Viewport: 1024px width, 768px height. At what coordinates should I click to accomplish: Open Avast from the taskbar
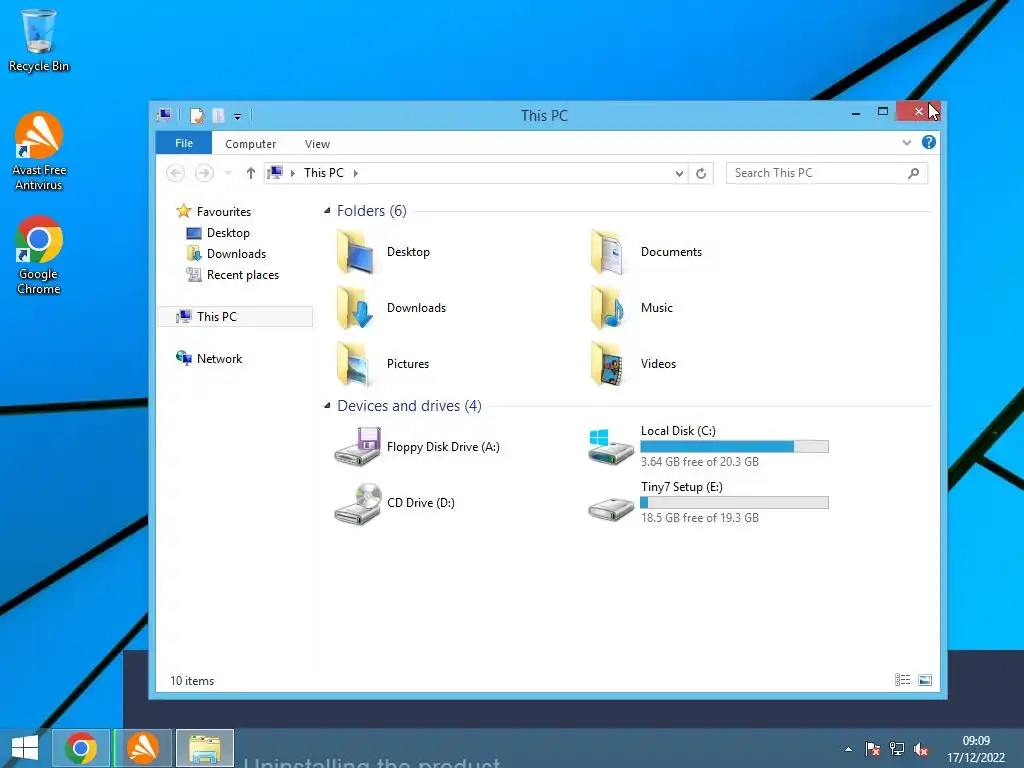pos(142,748)
